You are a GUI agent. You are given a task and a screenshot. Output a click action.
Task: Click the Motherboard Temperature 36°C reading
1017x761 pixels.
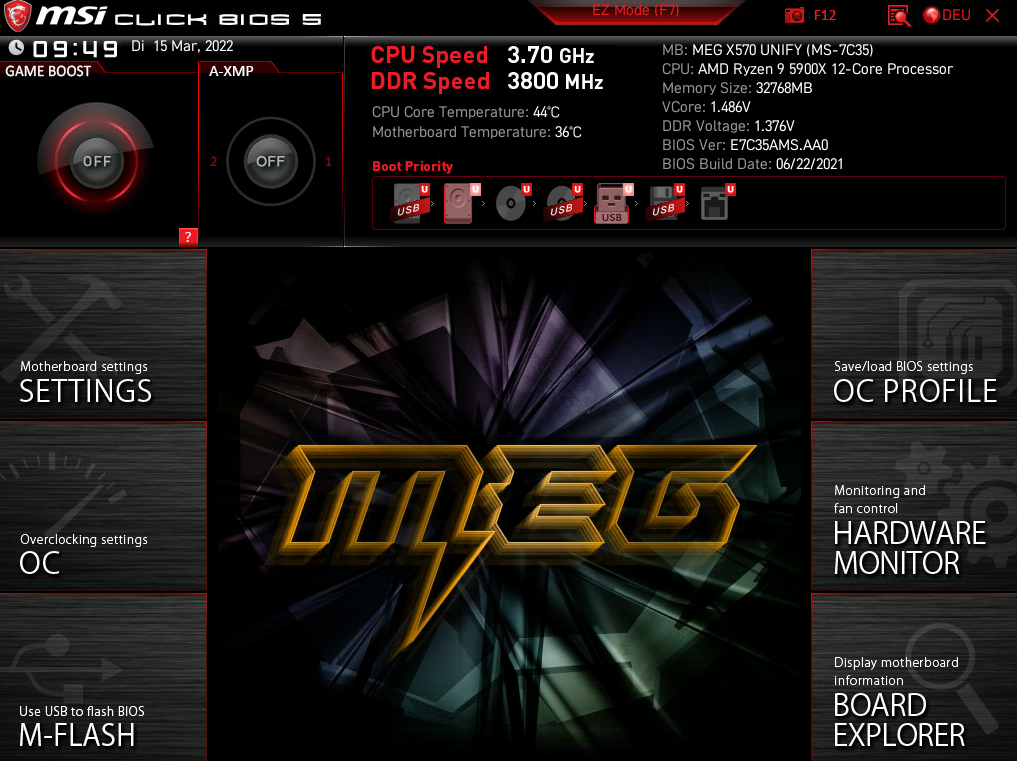pos(477,132)
